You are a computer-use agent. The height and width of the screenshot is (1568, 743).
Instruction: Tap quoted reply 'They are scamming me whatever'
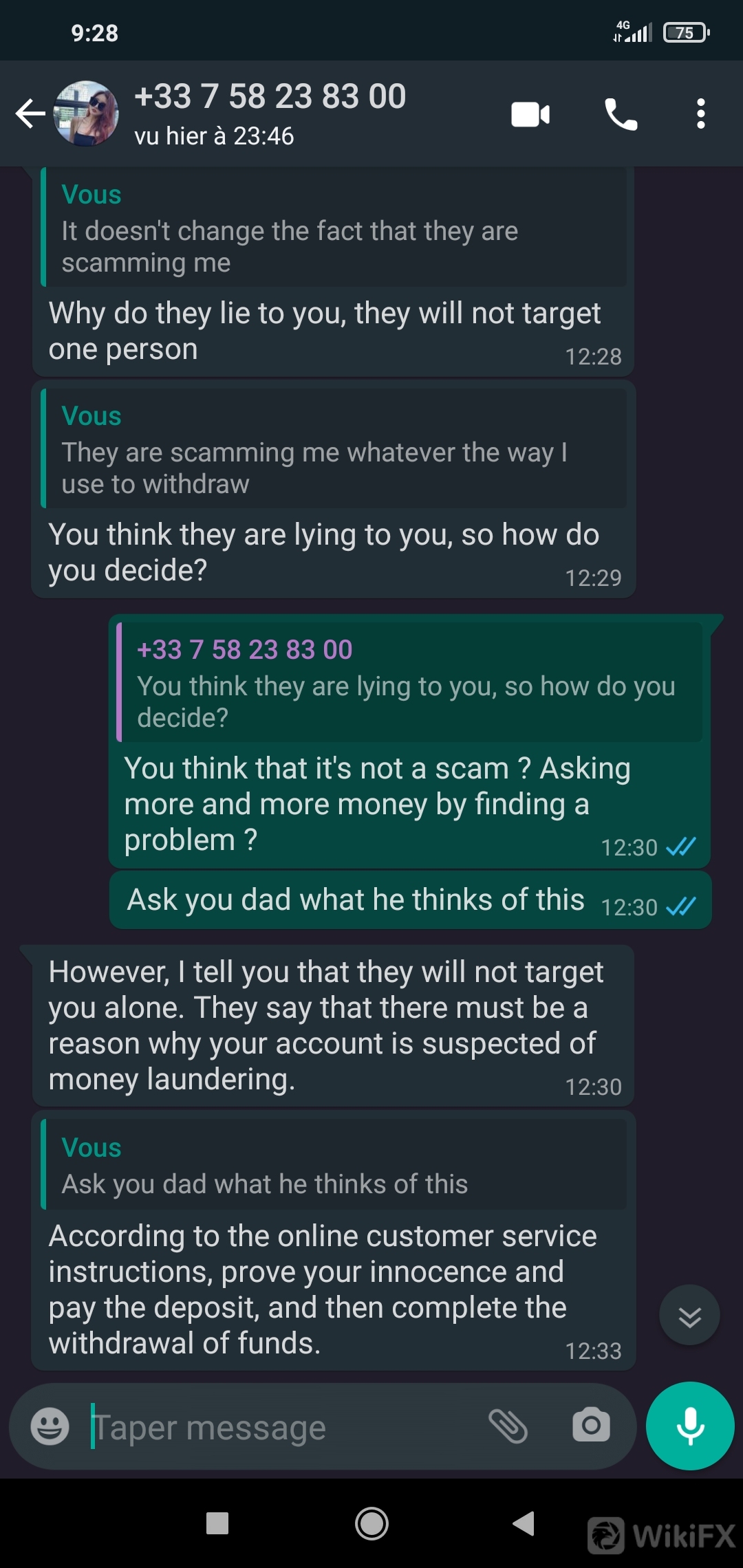pyautogui.click(x=334, y=450)
